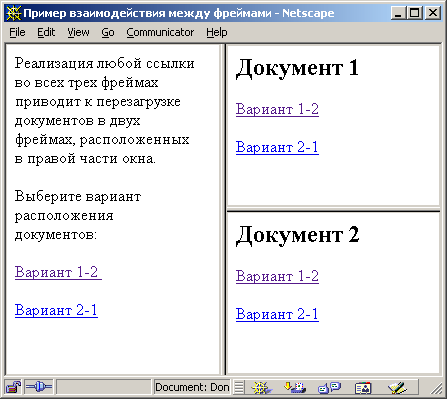The width and height of the screenshot is (447, 399).
Task: Close the Netscape window
Action: click(x=433, y=13)
